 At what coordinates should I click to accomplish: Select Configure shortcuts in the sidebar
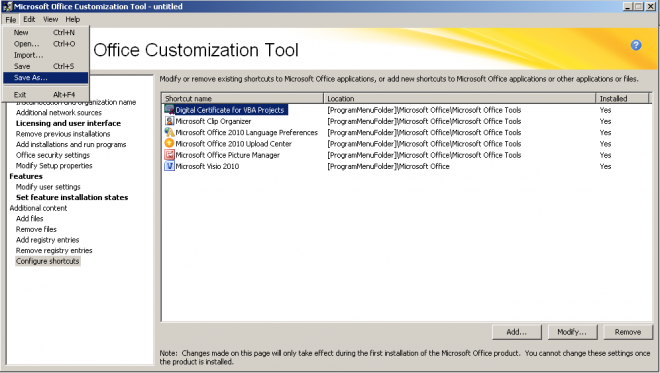(x=48, y=261)
